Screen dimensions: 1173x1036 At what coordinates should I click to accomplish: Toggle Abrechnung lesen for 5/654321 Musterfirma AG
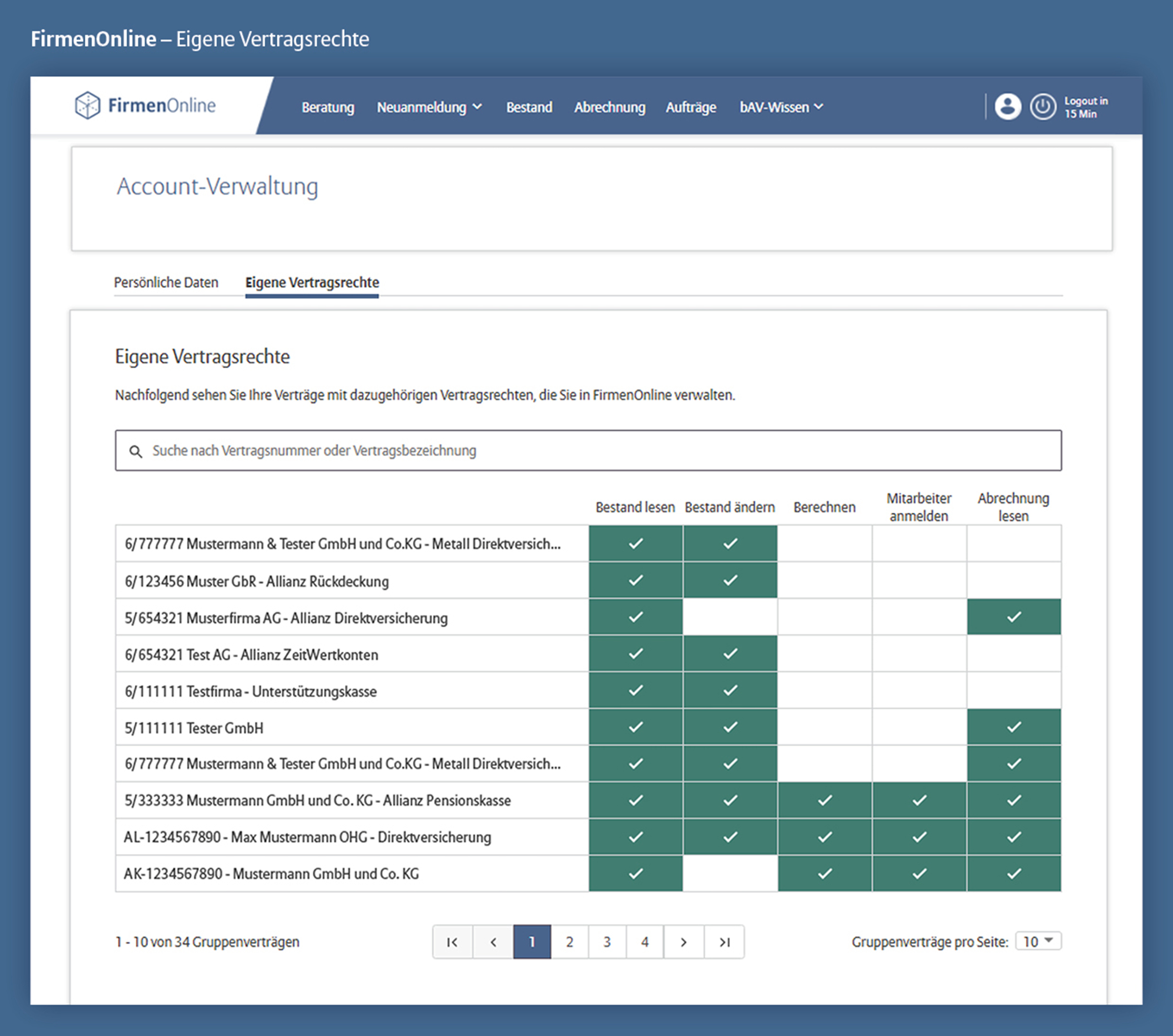click(1014, 617)
